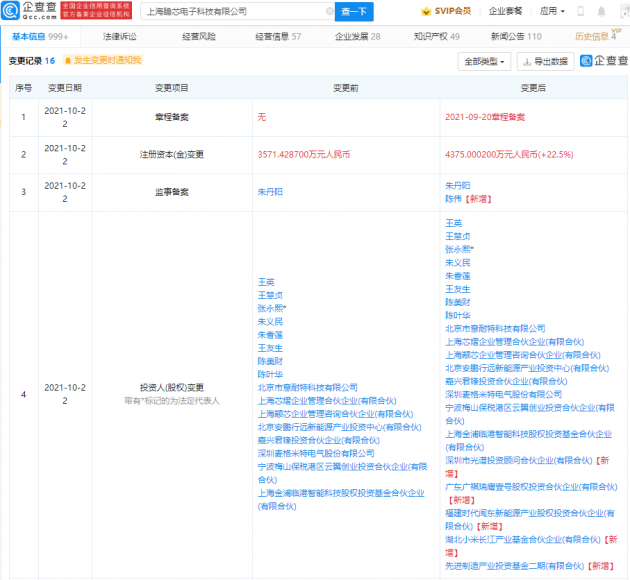630x580 pixels.
Task: Click the 企查查 logo in header
Action: pyautogui.click(x=29, y=12)
